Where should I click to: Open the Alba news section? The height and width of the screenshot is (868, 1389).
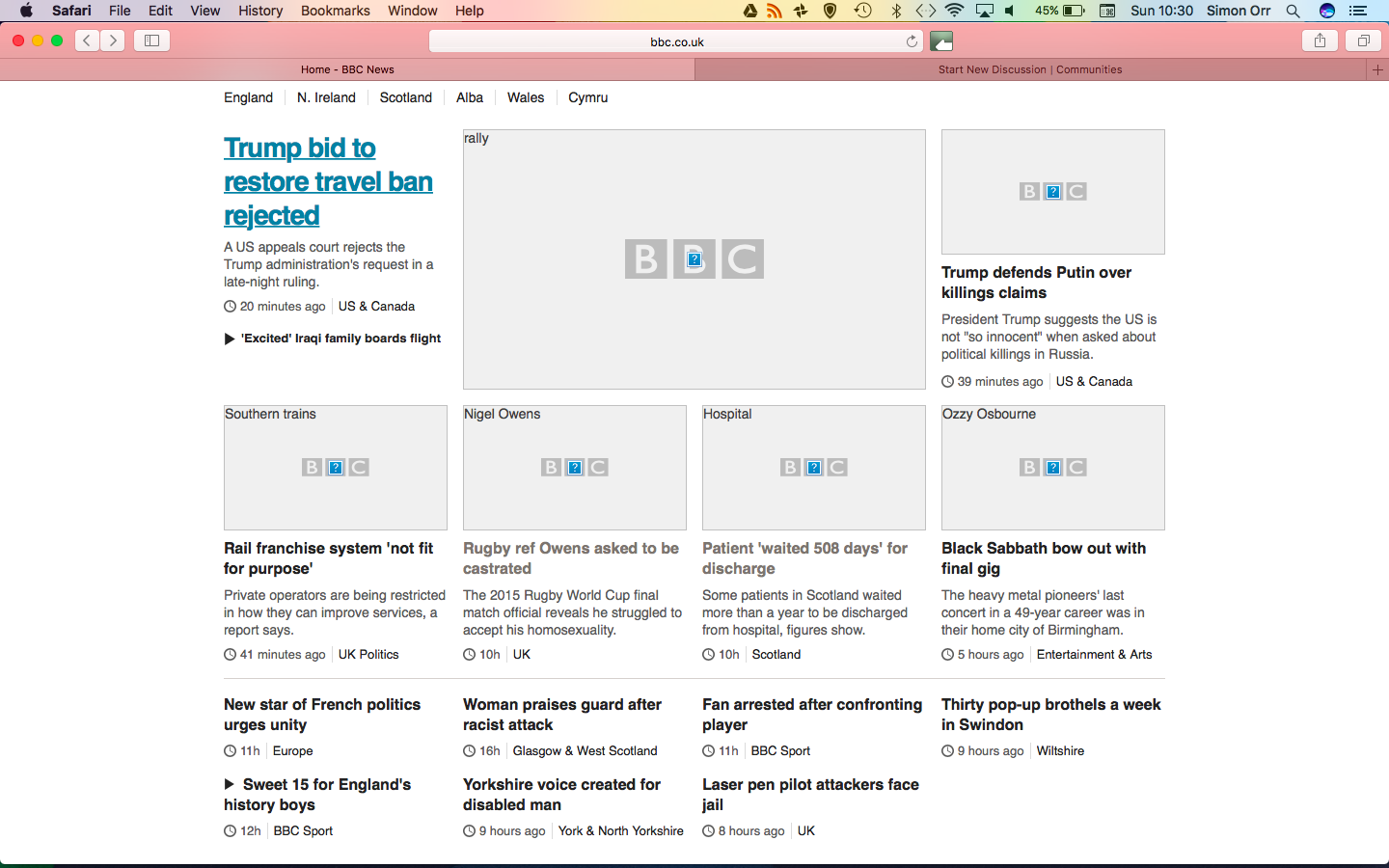(470, 97)
